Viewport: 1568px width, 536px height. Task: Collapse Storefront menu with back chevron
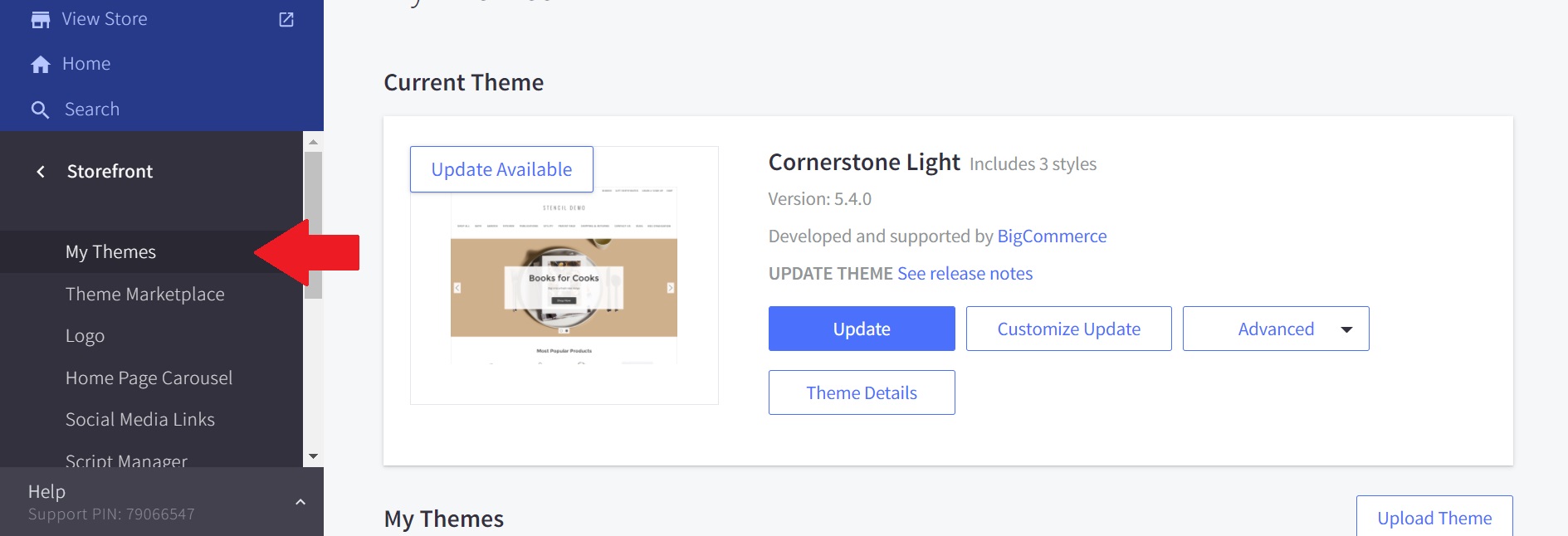point(41,172)
